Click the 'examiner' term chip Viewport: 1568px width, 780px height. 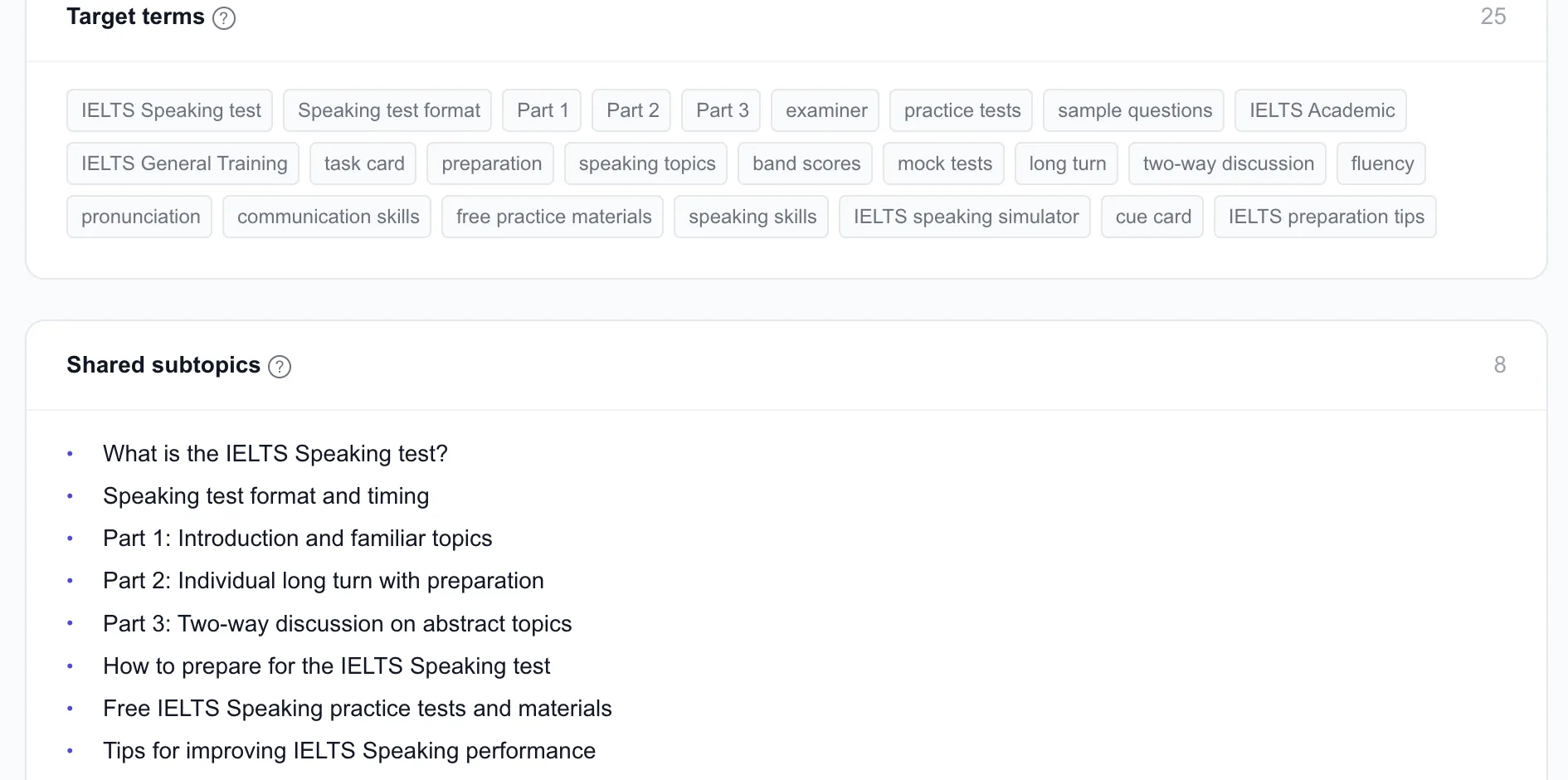coord(825,110)
